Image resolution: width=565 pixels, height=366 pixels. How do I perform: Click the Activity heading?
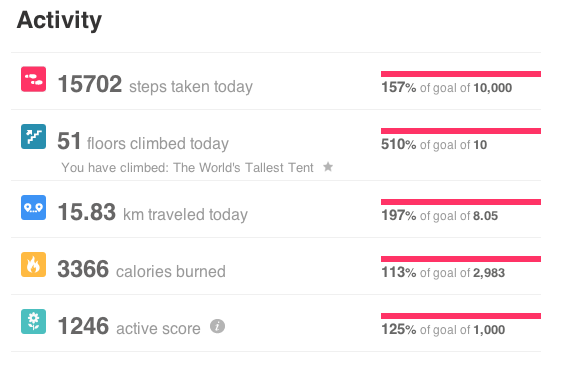click(59, 20)
